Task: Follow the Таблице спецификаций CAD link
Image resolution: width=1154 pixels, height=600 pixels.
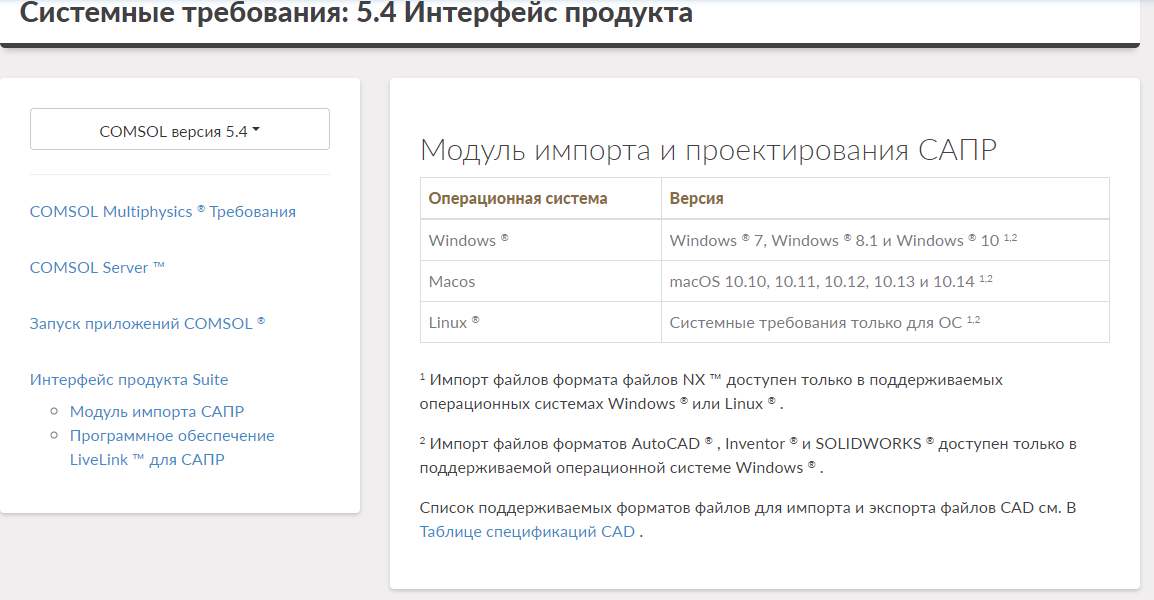Action: tap(527, 532)
